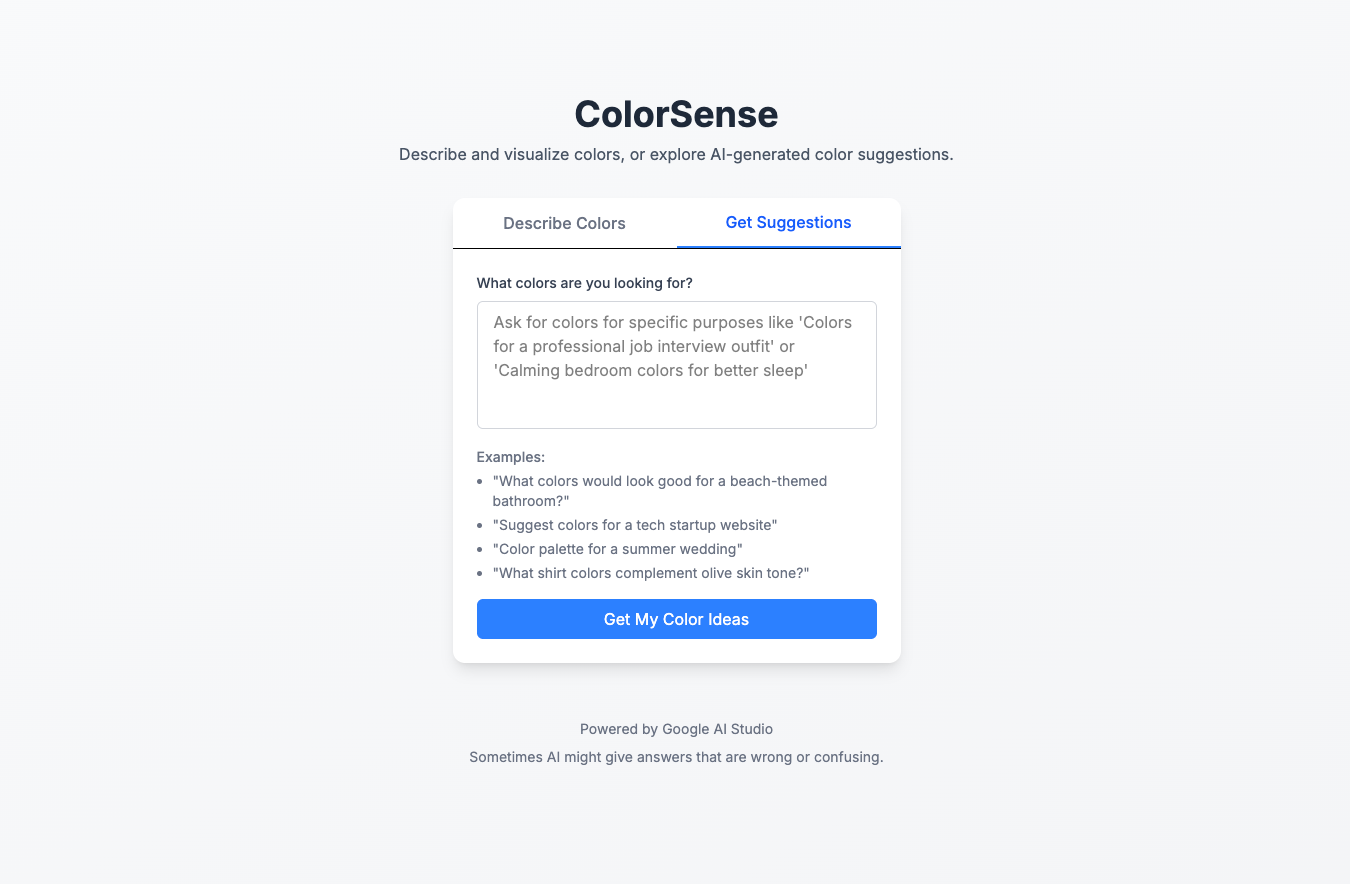Click the What colors are you looking for label

click(584, 283)
